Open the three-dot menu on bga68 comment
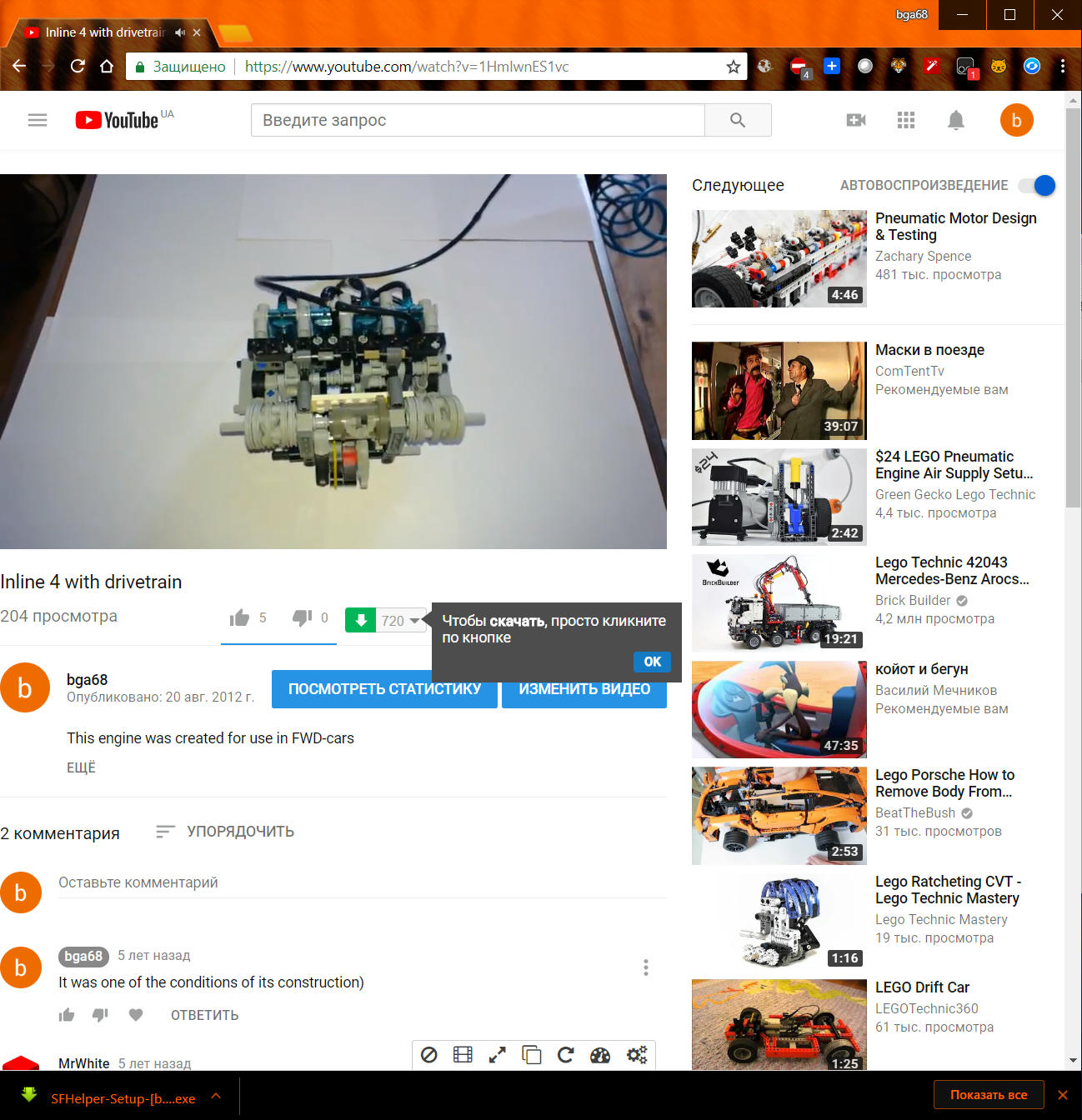Screen dimensions: 1082x1120 tap(645, 967)
